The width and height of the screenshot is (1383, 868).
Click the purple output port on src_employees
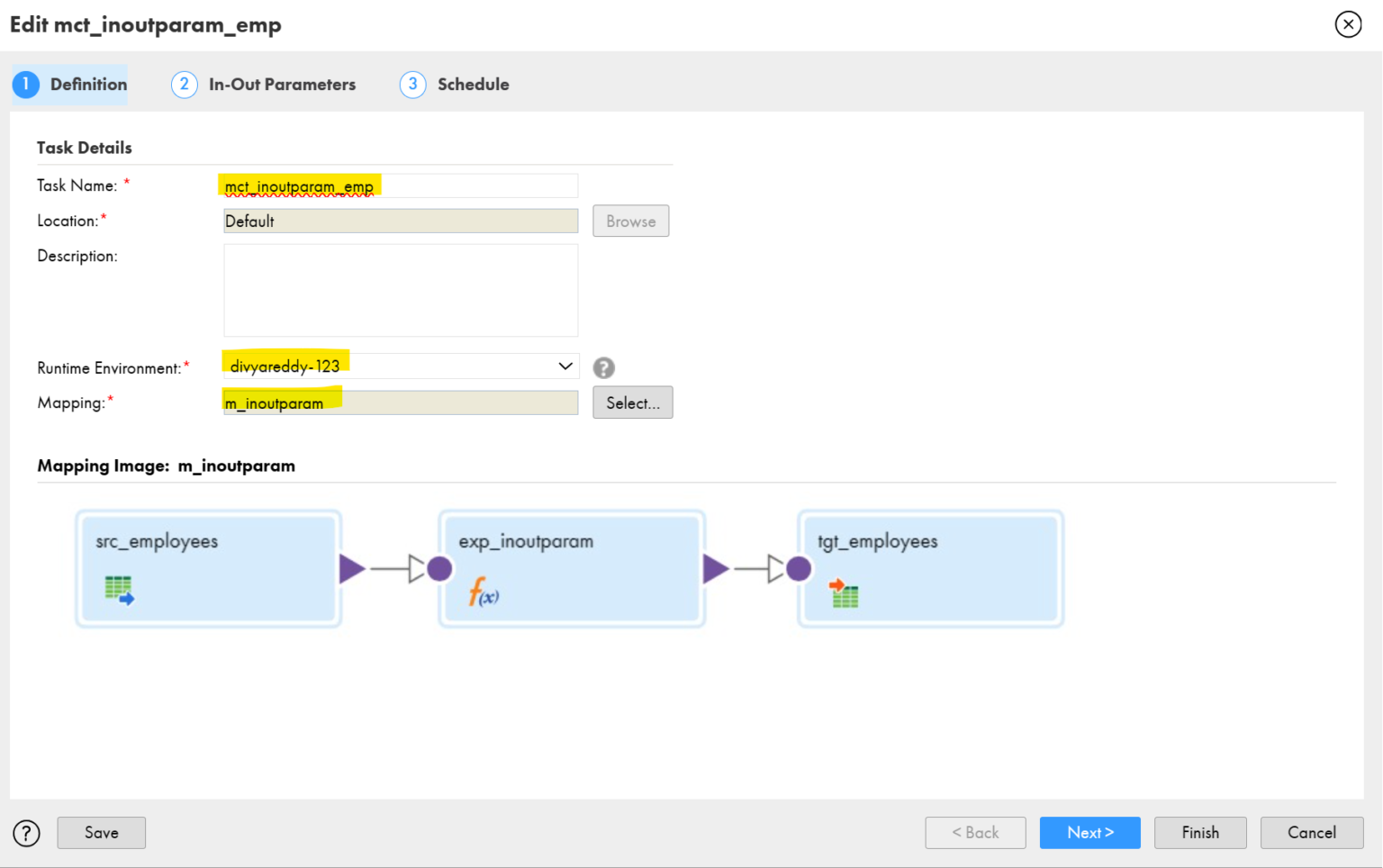[x=351, y=568]
